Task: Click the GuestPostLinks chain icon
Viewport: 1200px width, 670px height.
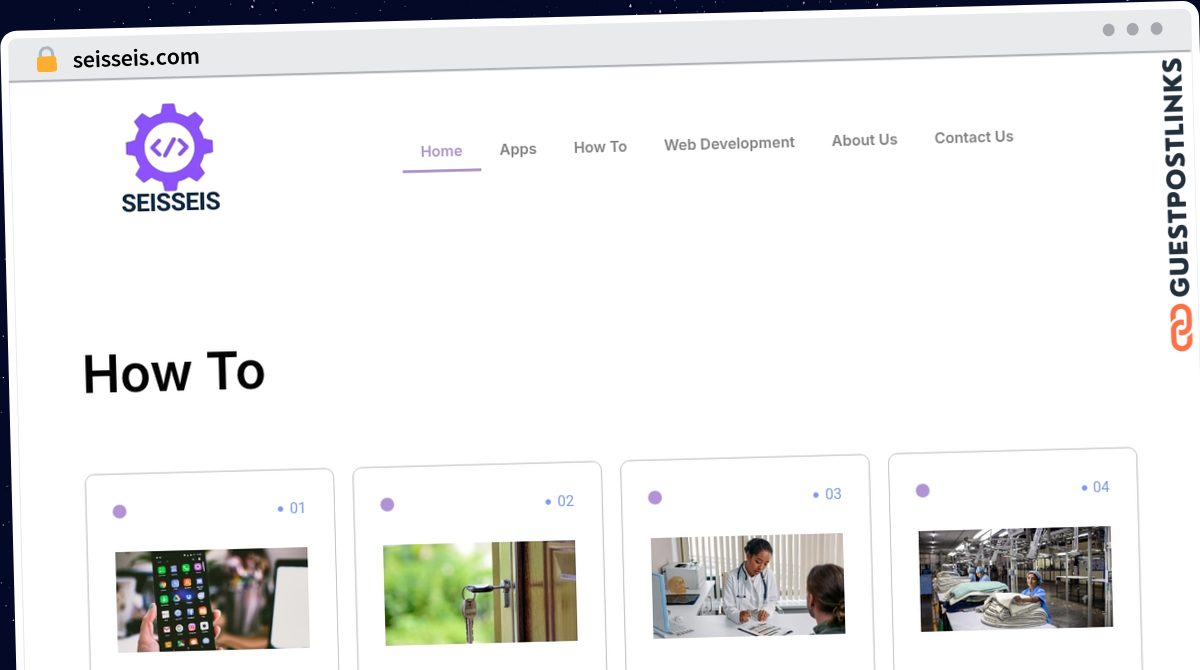Action: click(x=1181, y=328)
